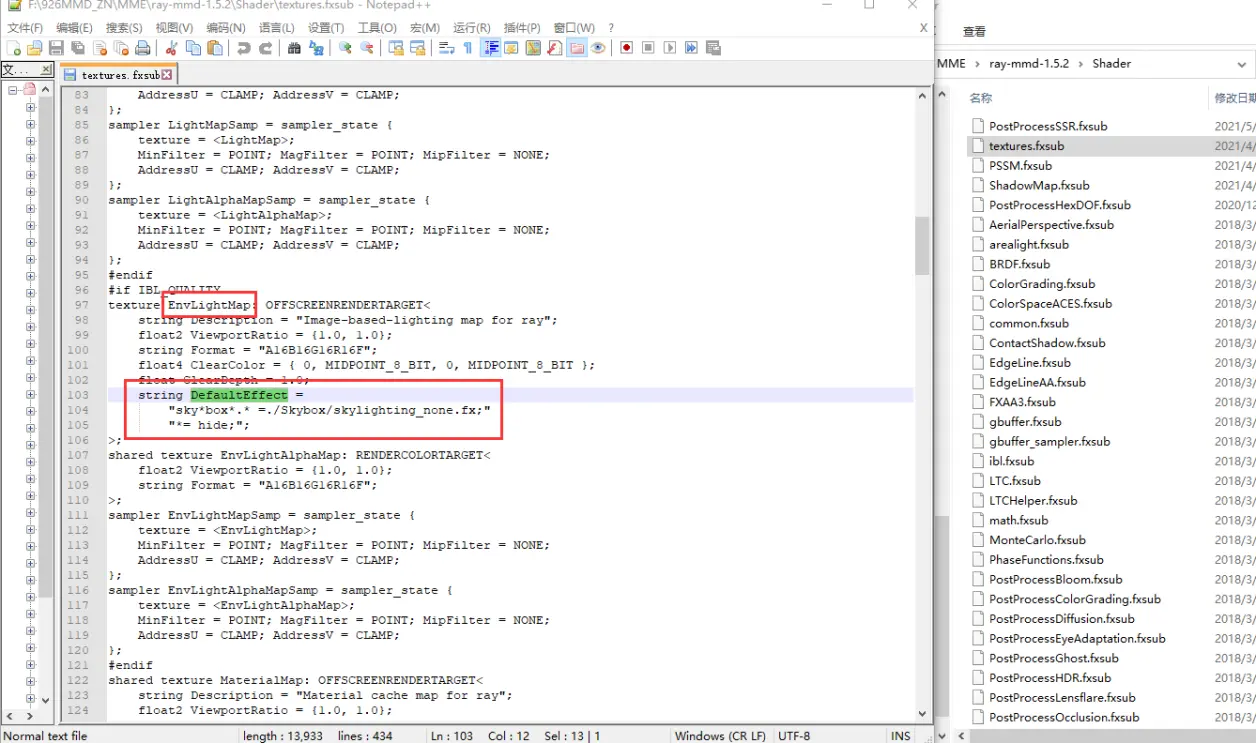Close the left side panel with its x
This screenshot has width=1256, height=743.
[46, 69]
